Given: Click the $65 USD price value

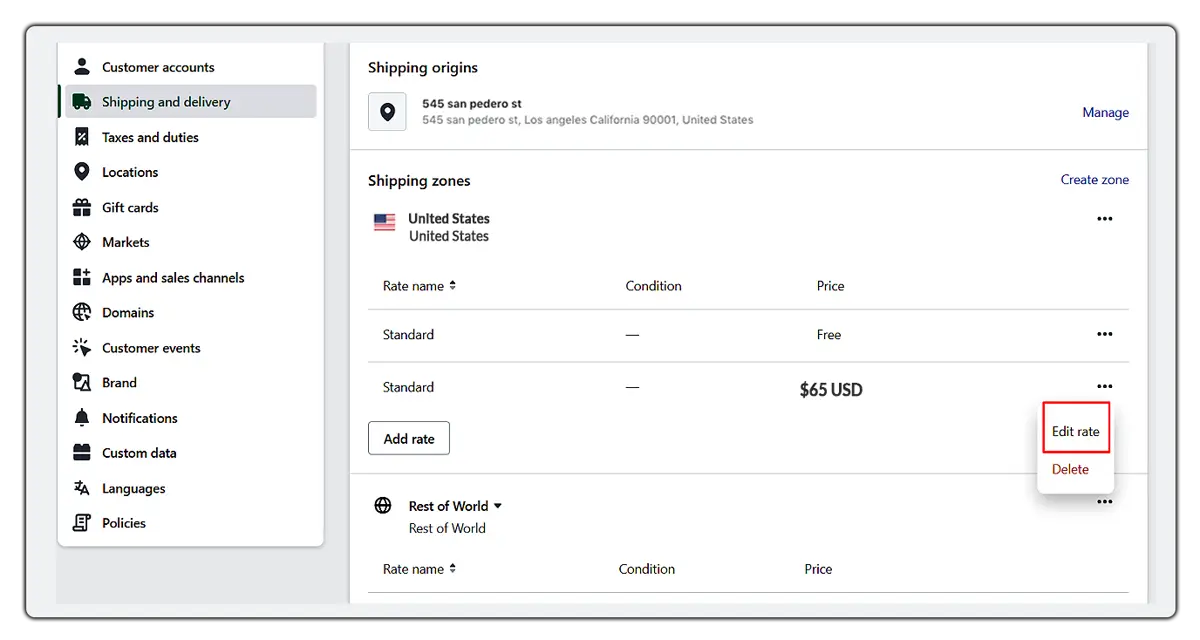Looking at the screenshot, I should 831,390.
